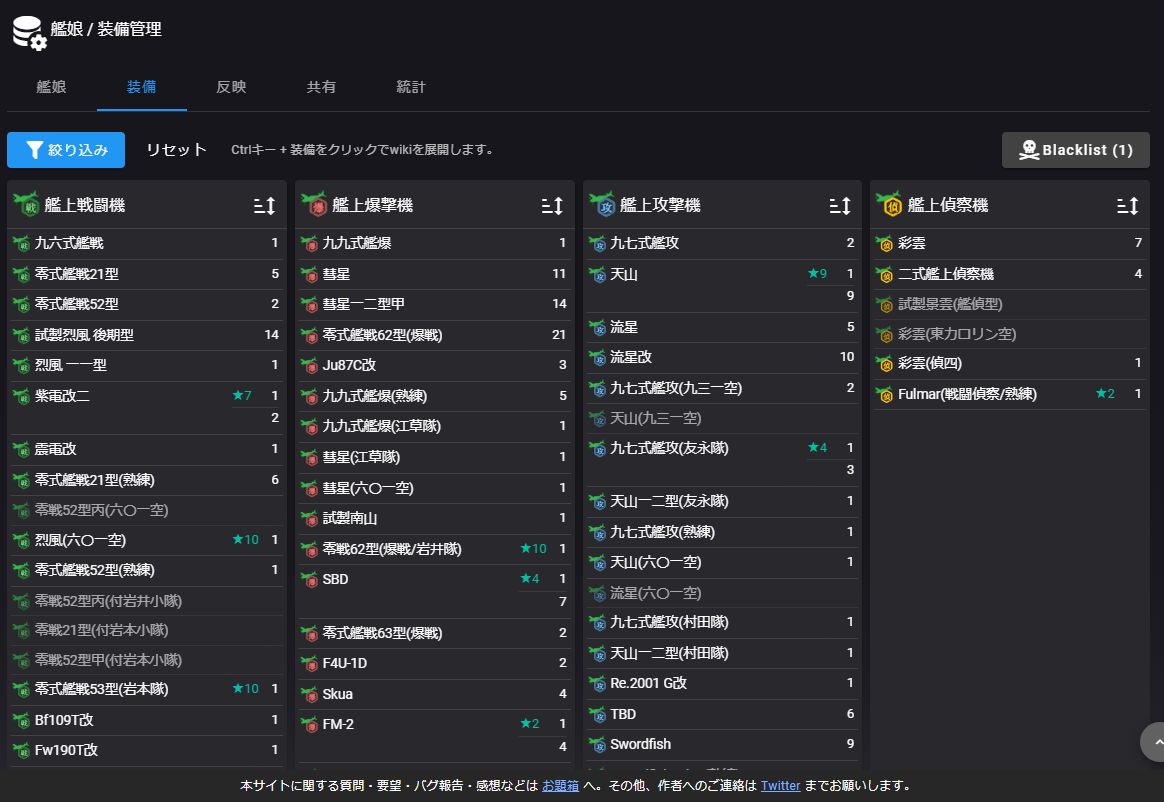Image resolution: width=1164 pixels, height=802 pixels.
Task: Click the skull icon on the Blacklist button
Action: tap(1030, 149)
